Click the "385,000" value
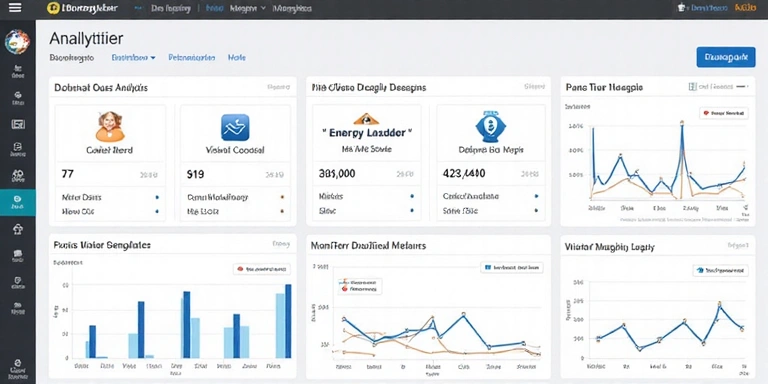768x384 pixels. 337,173
